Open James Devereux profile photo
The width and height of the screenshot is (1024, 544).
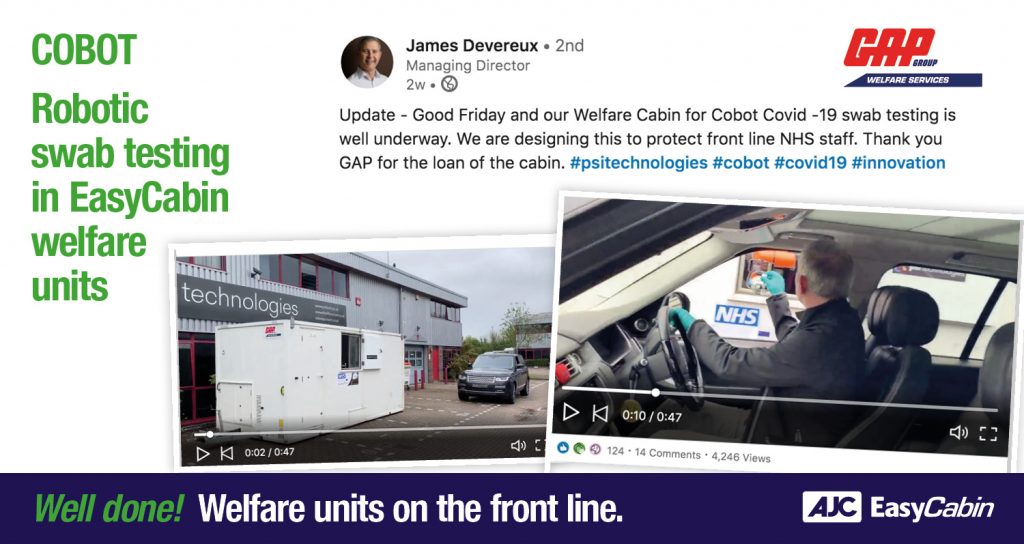(367, 62)
